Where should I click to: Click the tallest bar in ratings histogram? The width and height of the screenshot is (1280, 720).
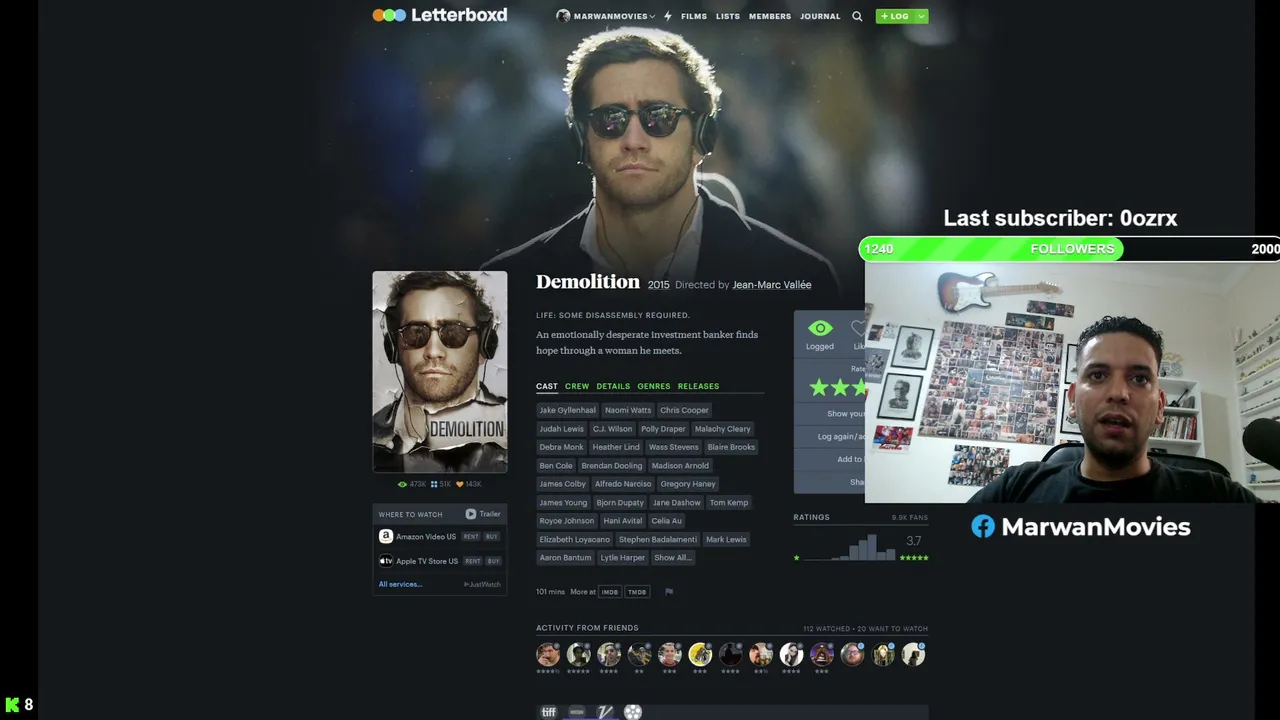coord(872,547)
